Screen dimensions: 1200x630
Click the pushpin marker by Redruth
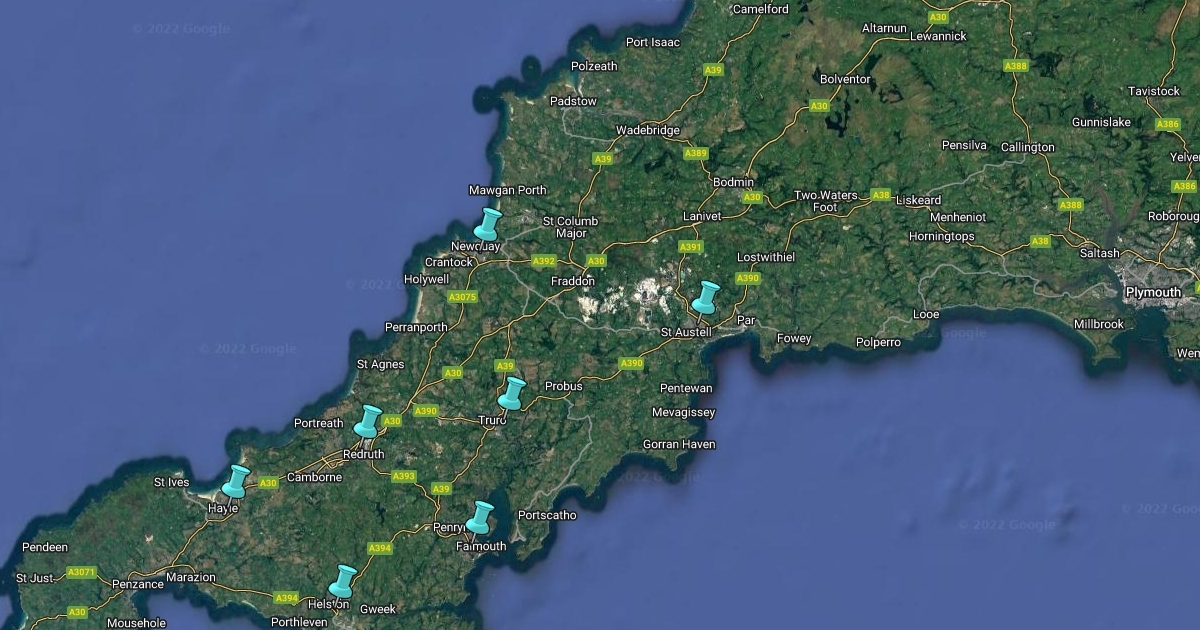click(369, 421)
